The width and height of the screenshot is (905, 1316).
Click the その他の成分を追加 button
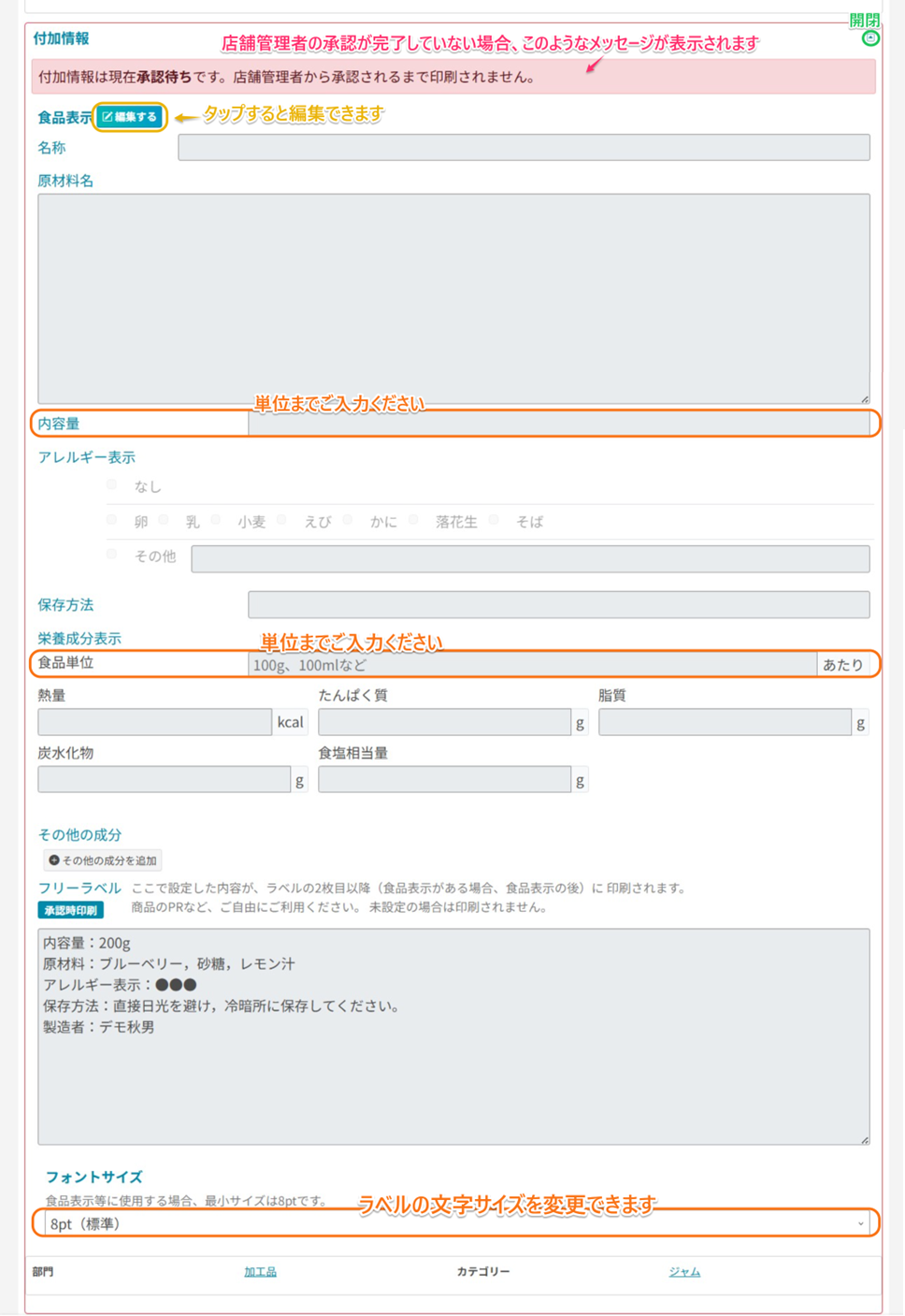point(103,860)
